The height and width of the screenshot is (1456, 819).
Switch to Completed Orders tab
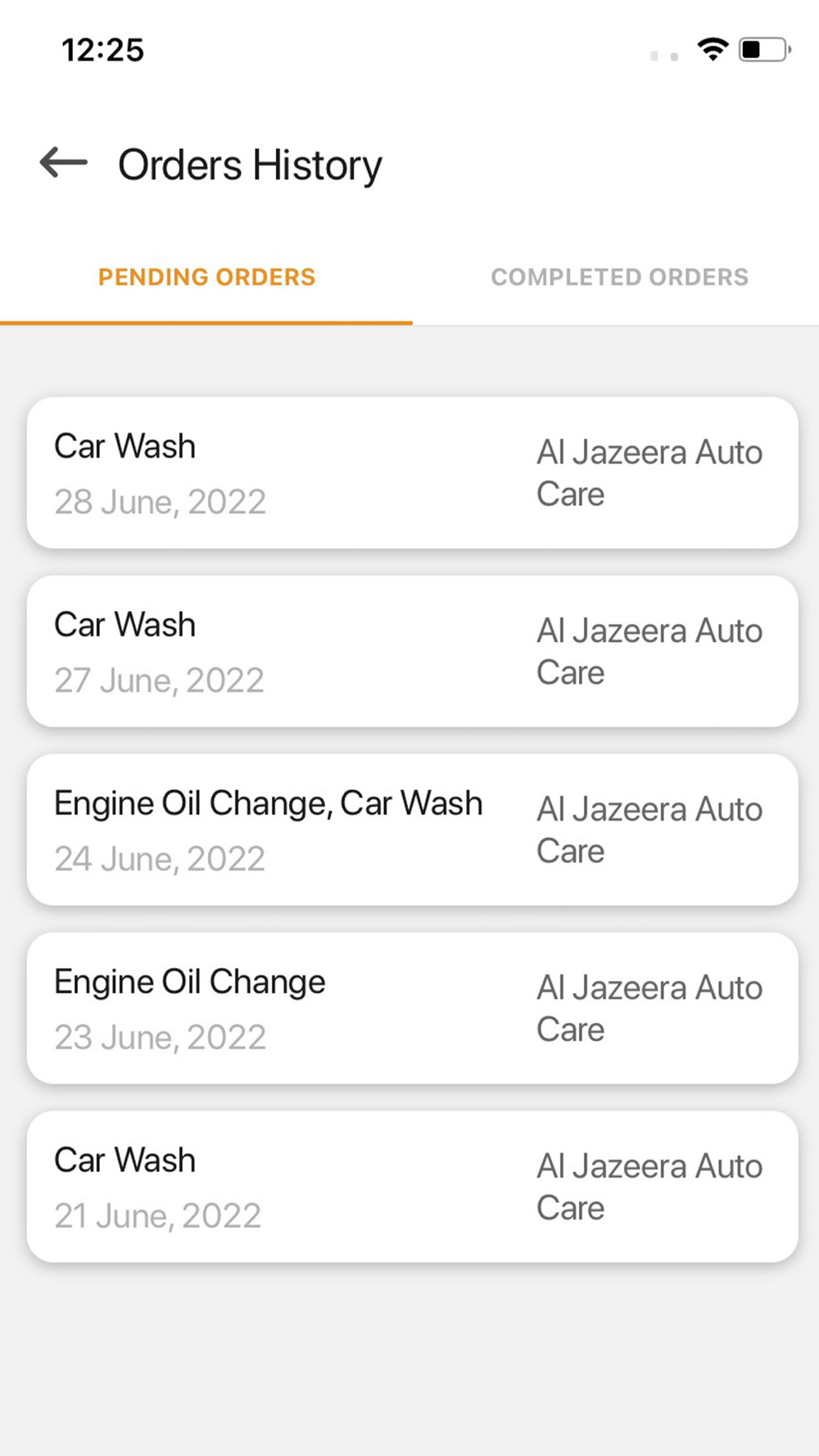coord(619,277)
